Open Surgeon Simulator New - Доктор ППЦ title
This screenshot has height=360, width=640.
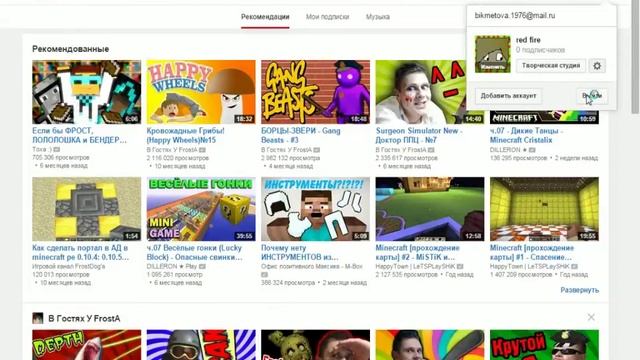click(x=419, y=136)
